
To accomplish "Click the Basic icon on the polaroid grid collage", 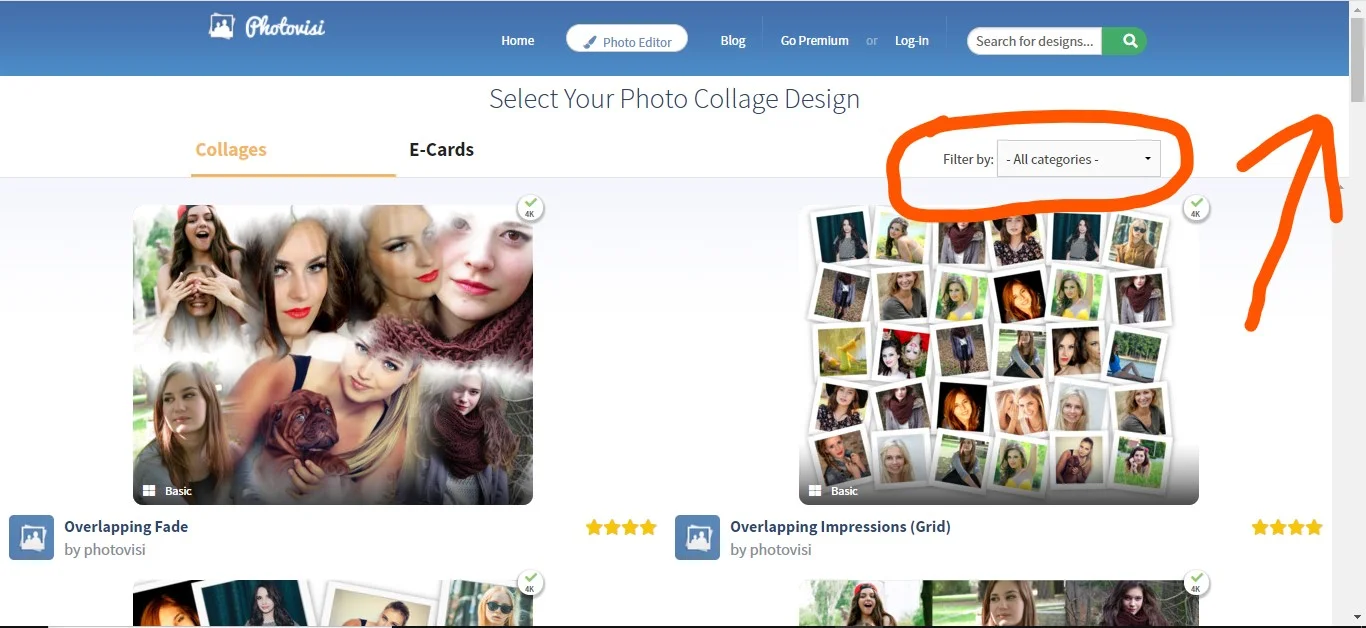I will (817, 490).
